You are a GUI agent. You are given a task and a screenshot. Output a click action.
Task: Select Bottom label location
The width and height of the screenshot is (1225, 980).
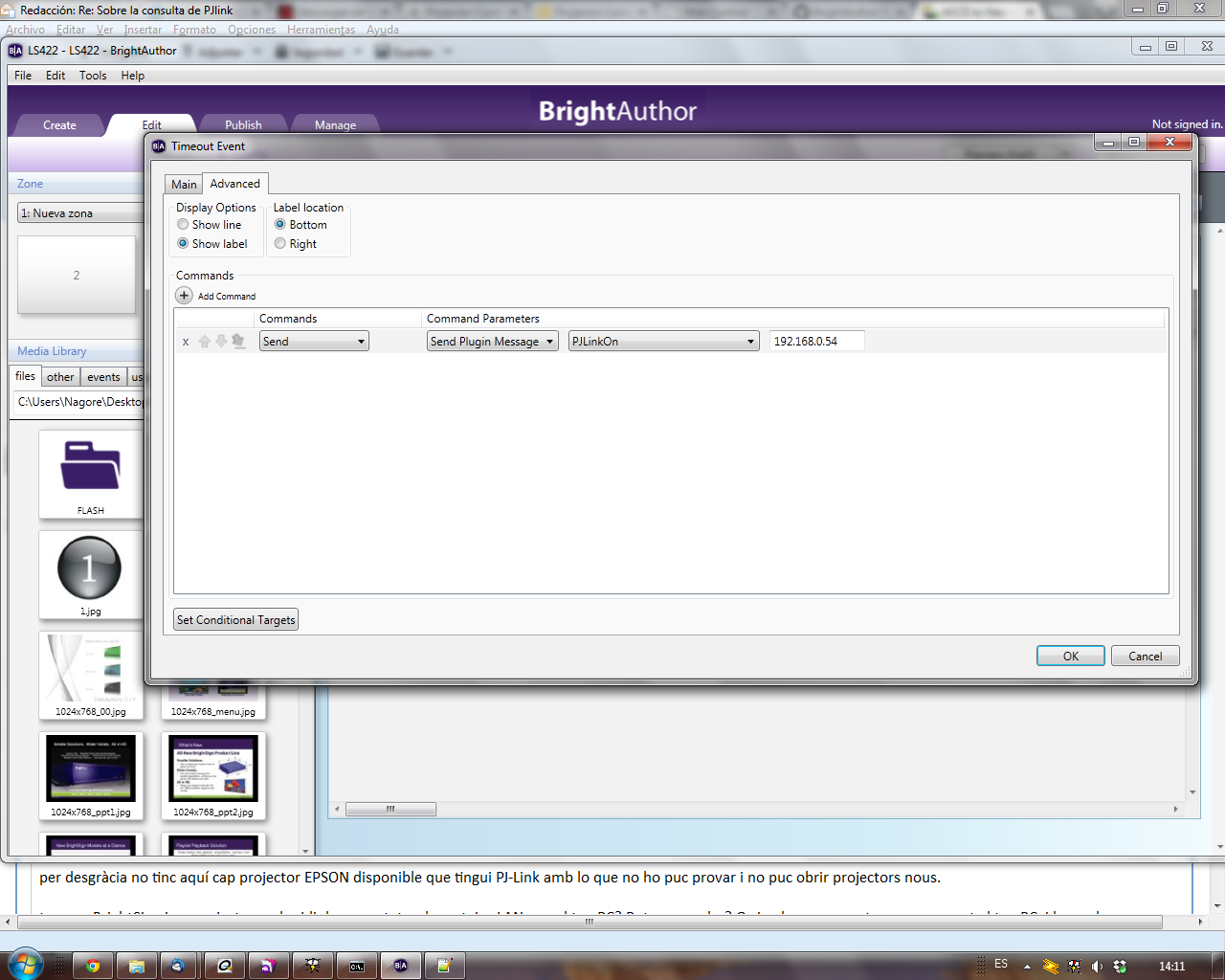pyautogui.click(x=280, y=225)
